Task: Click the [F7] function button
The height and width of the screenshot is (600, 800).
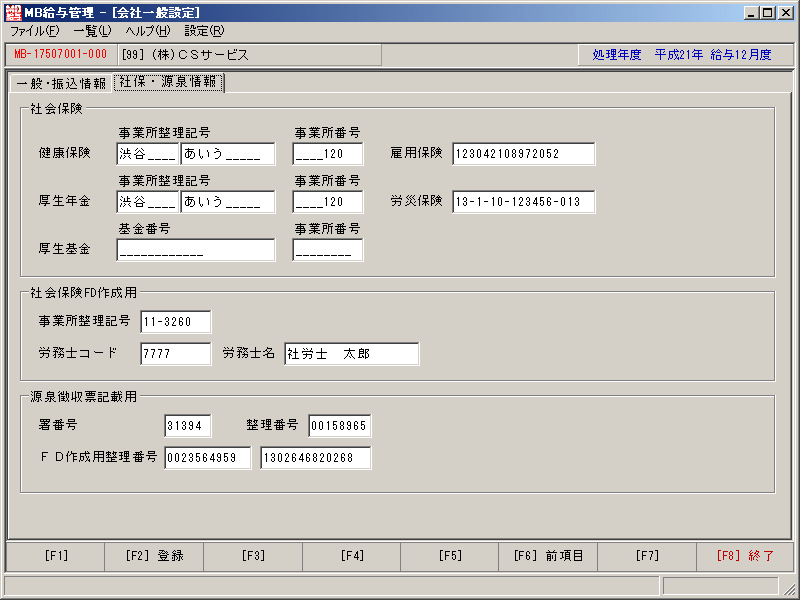Action: point(647,556)
